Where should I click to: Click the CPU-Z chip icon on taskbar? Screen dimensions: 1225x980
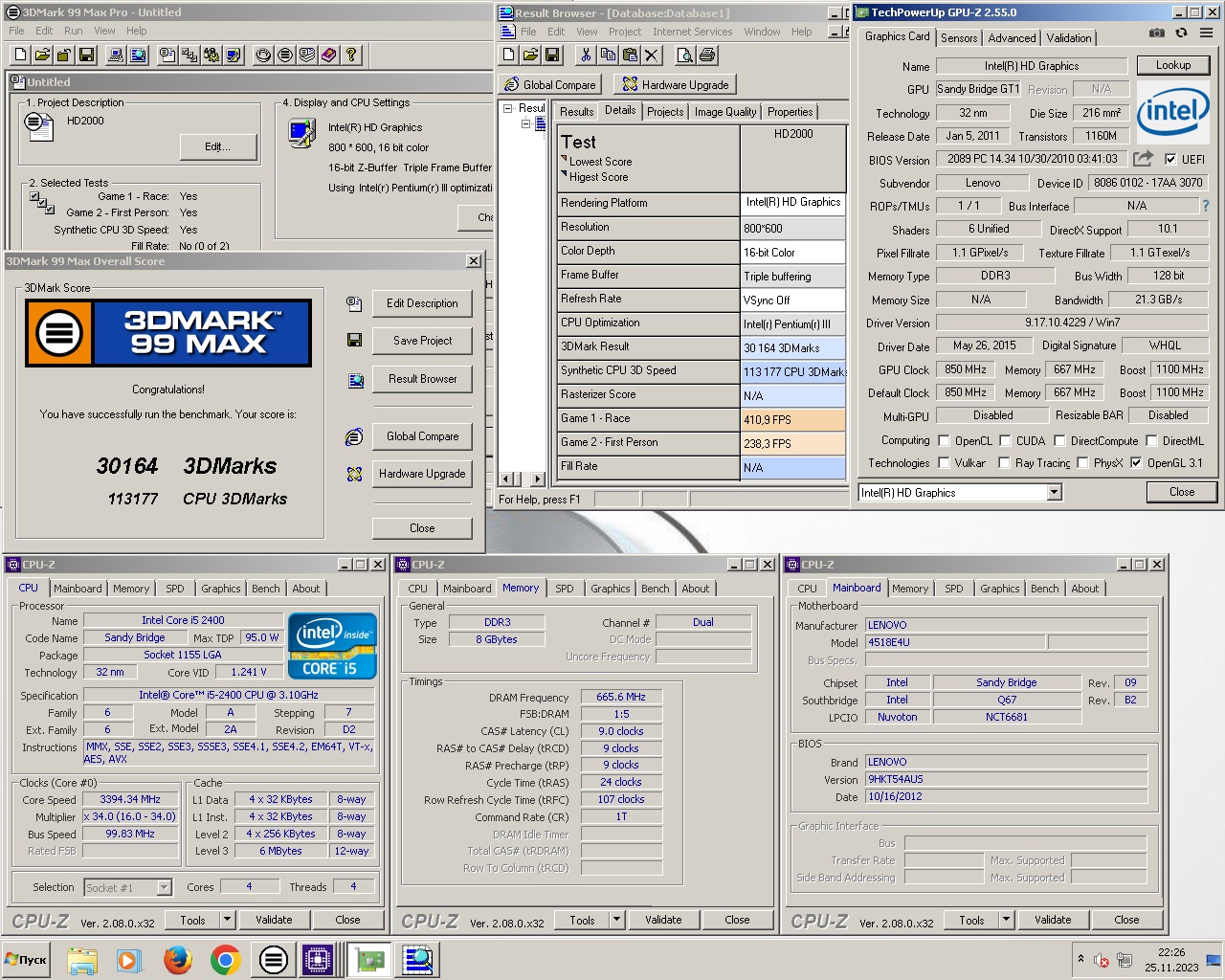click(317, 959)
